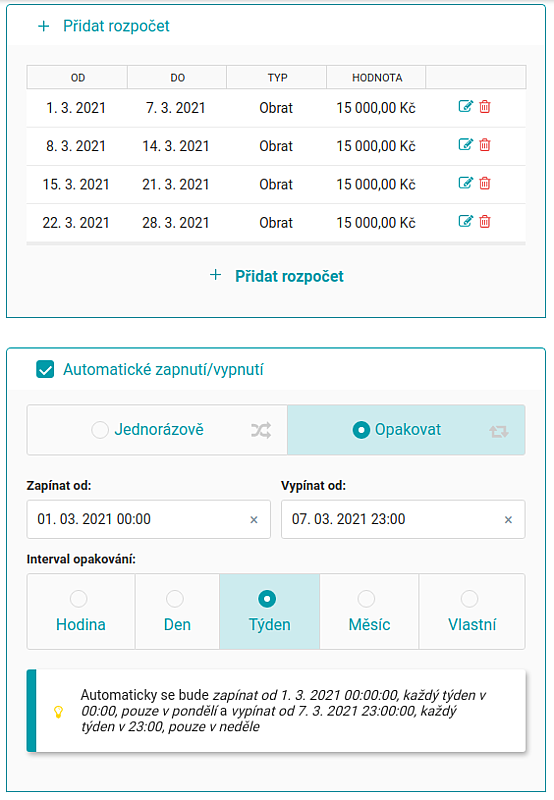Viewport: 554px width, 800px height.
Task: Focus the Vypínat od datetime input
Action: [403, 519]
